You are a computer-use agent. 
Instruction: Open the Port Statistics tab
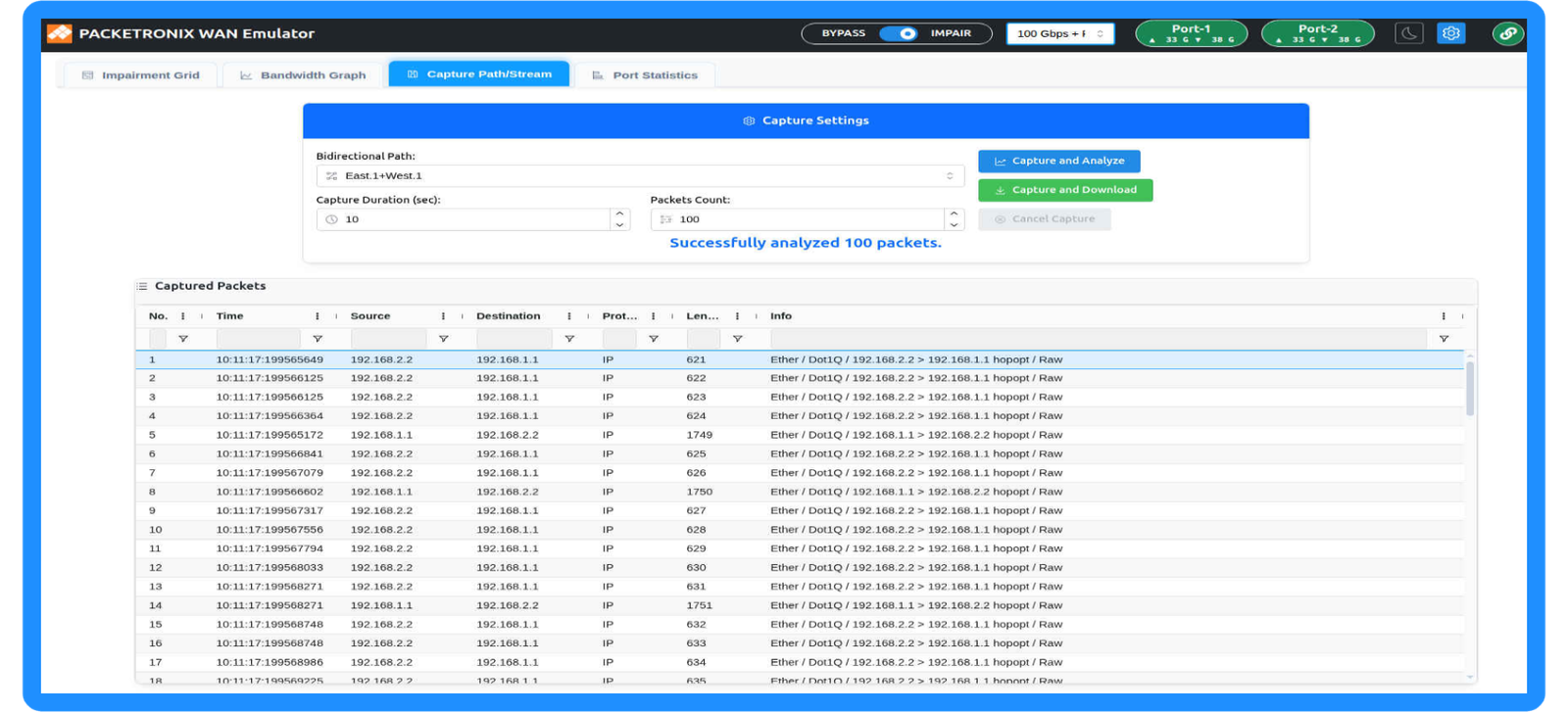[645, 74]
